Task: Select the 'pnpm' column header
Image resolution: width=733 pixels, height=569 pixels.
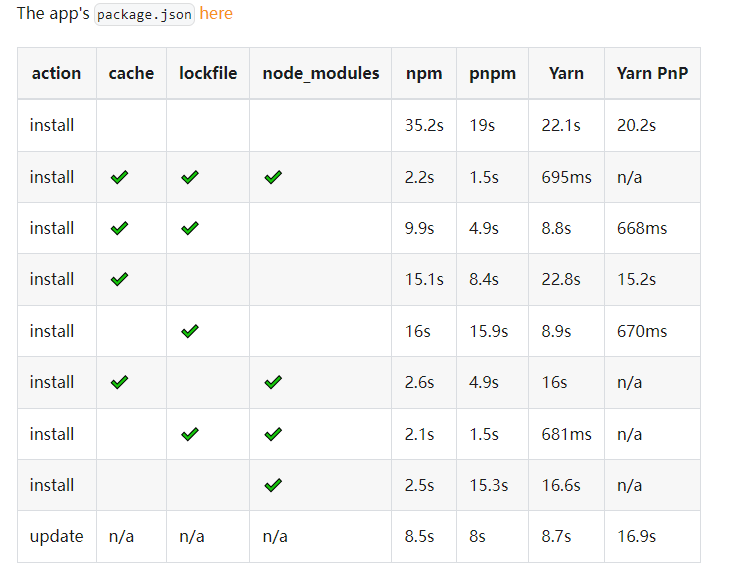Action: click(492, 74)
